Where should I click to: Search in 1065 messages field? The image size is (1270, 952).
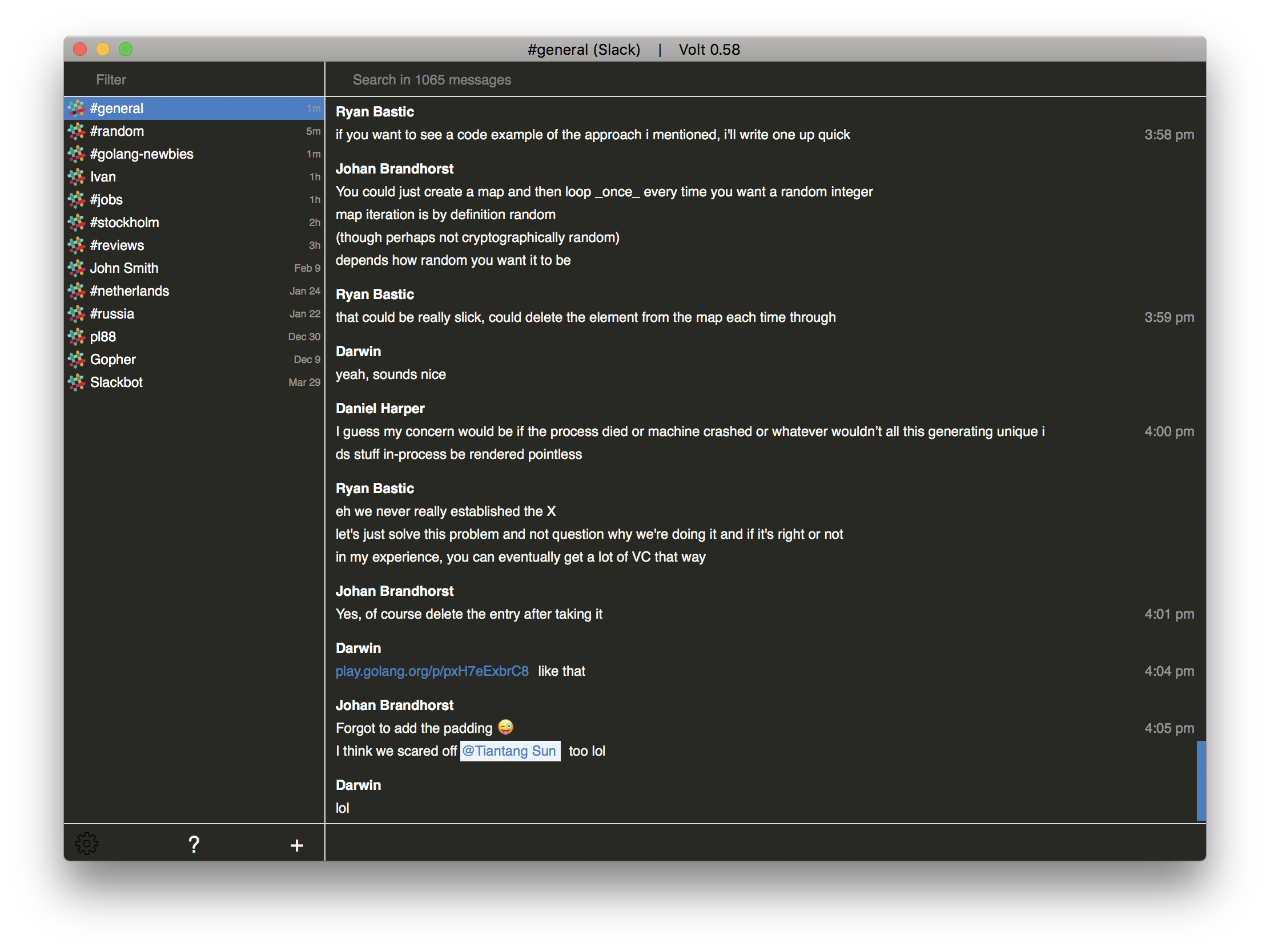tap(765, 80)
